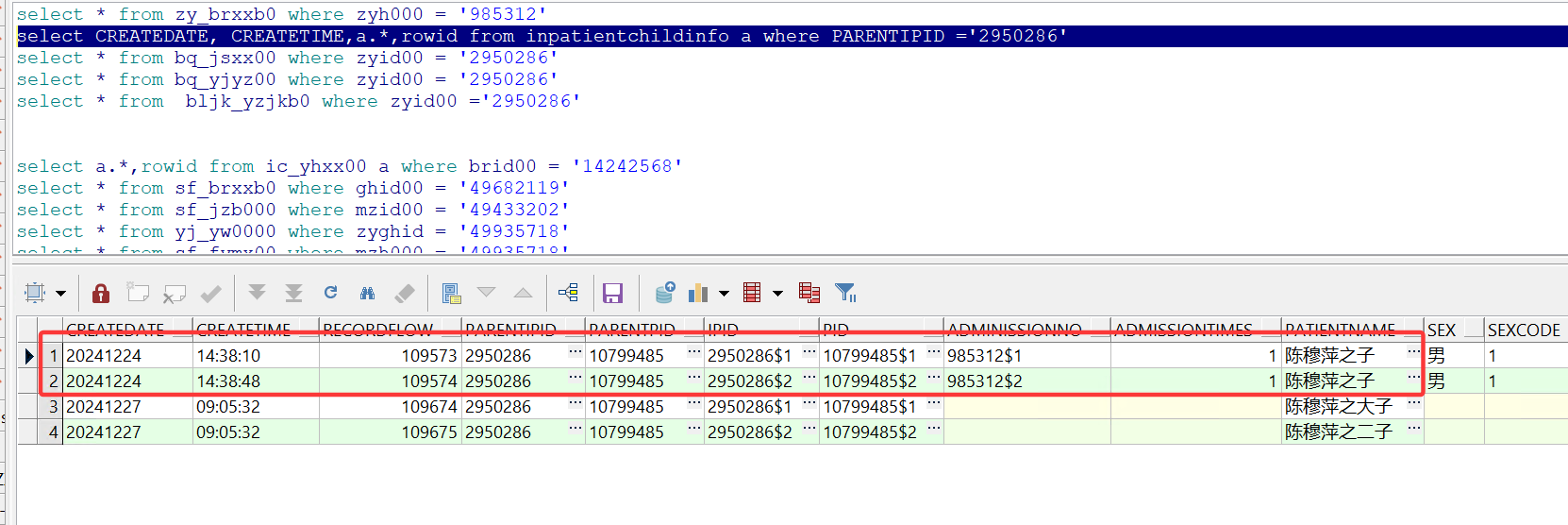The width and height of the screenshot is (1568, 525).
Task: Click the SEX cell 男 in row 1
Action: [1454, 356]
